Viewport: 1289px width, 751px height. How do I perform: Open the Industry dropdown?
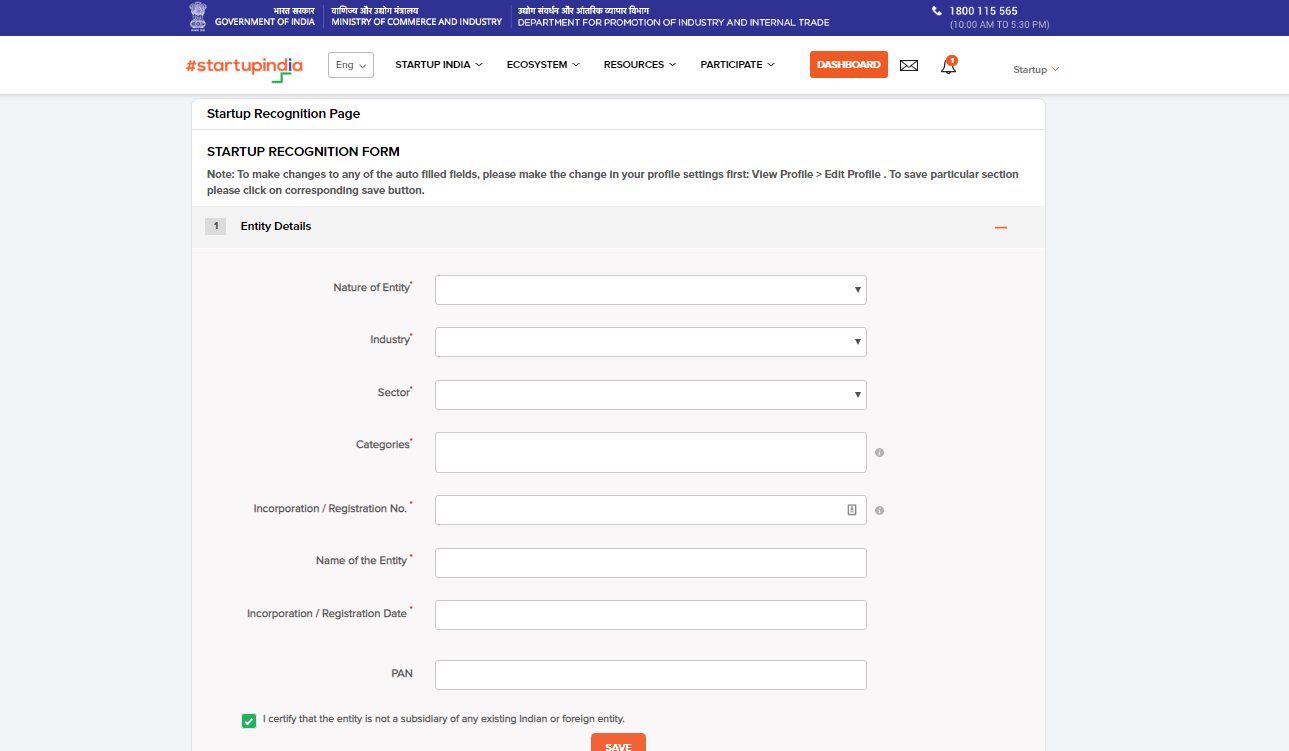(651, 342)
